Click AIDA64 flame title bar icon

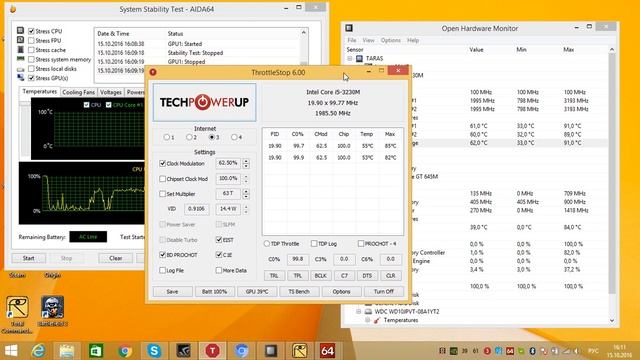[12, 9]
